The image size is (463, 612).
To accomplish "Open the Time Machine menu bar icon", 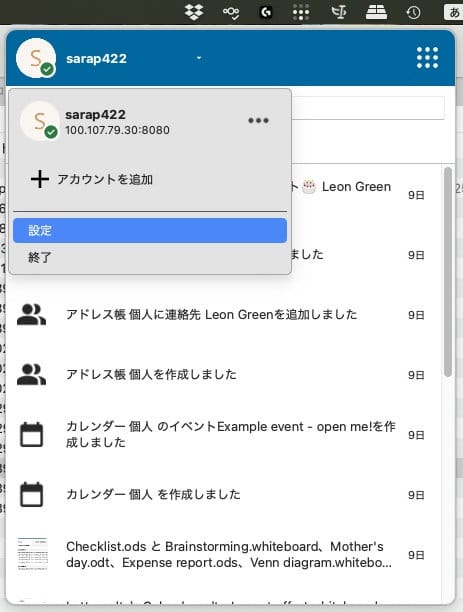I will [x=413, y=12].
